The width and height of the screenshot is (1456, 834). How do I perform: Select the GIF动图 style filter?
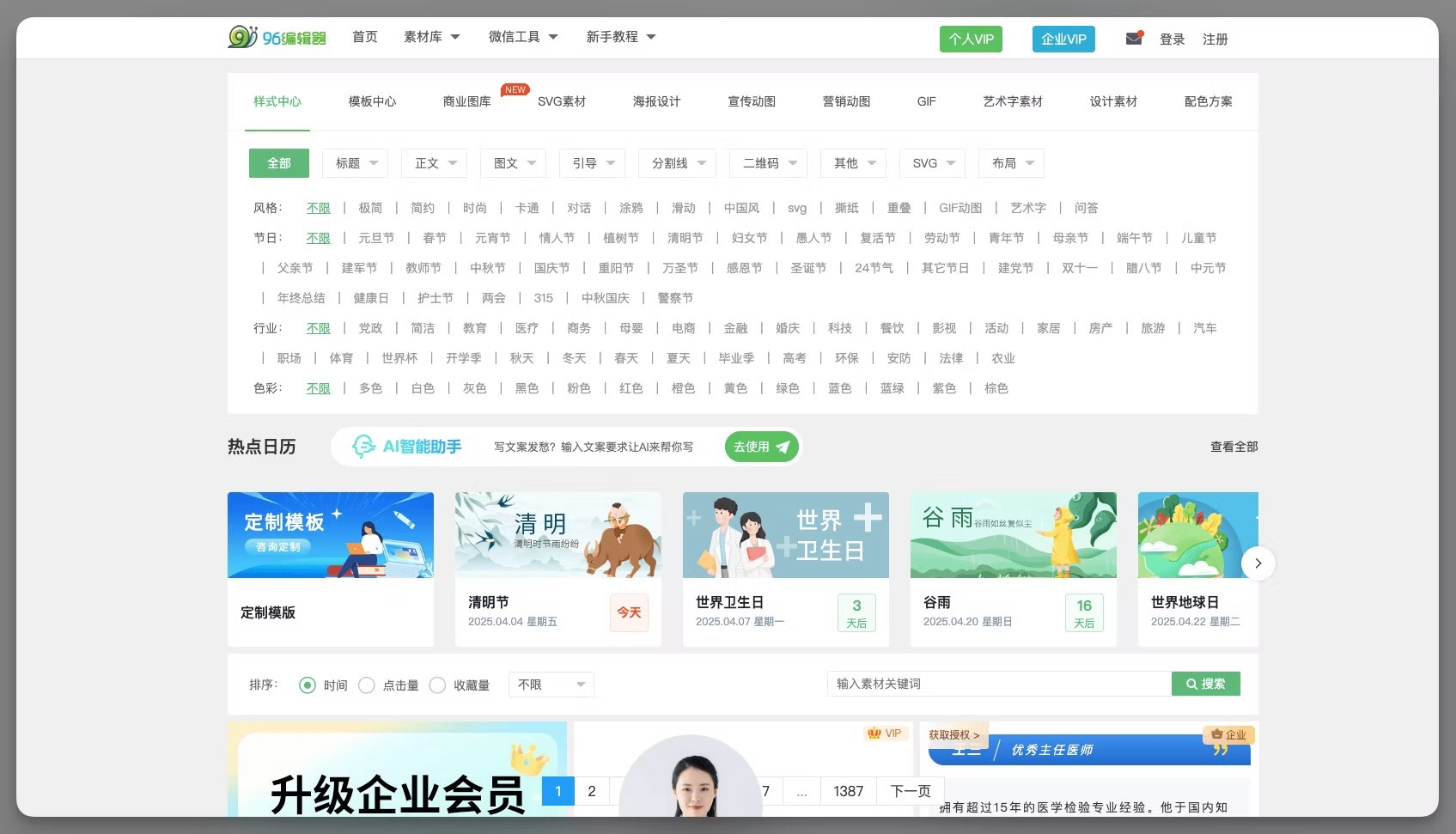(x=960, y=208)
